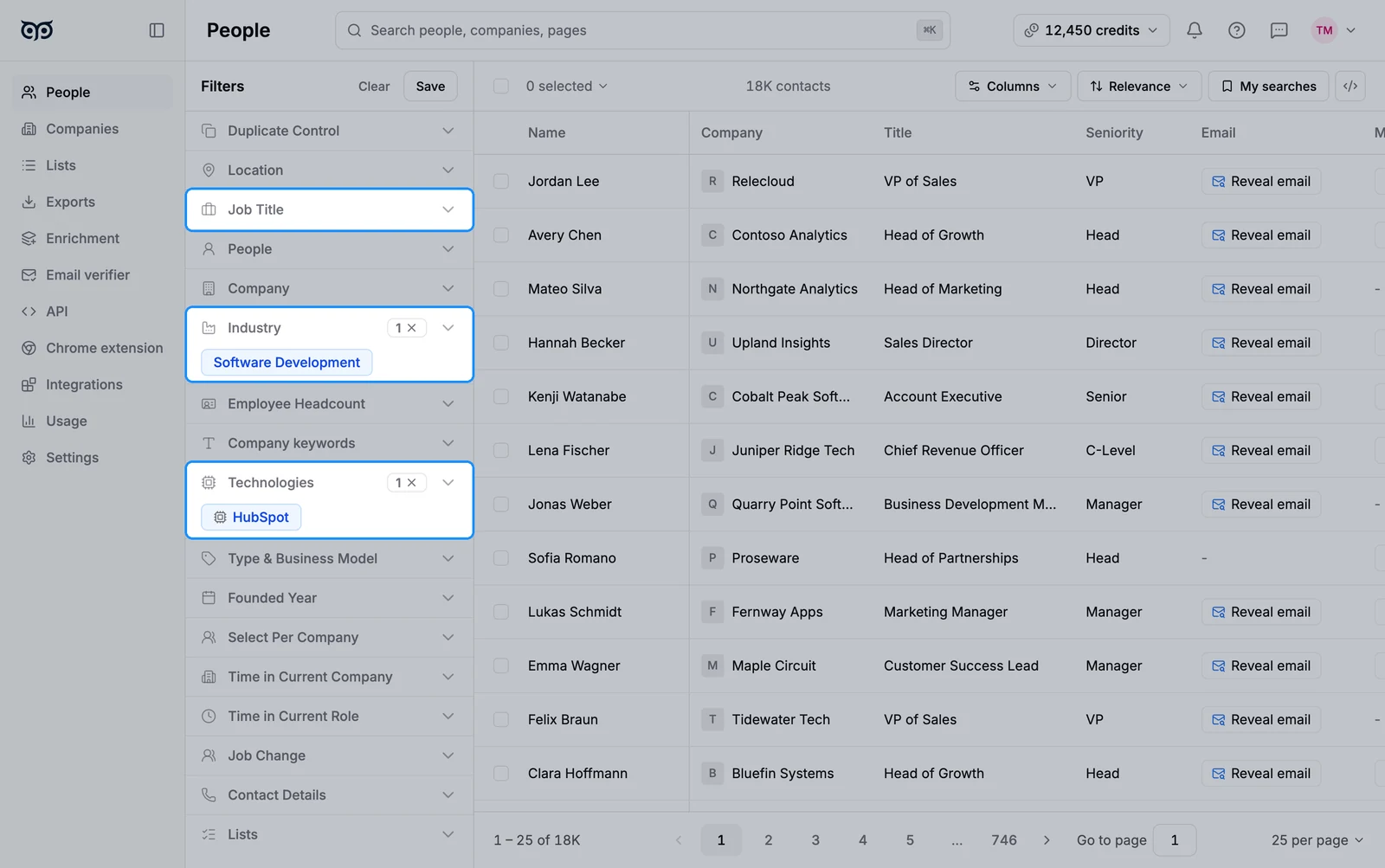Save the current filters
The height and width of the screenshot is (868, 1385).
[x=430, y=86]
